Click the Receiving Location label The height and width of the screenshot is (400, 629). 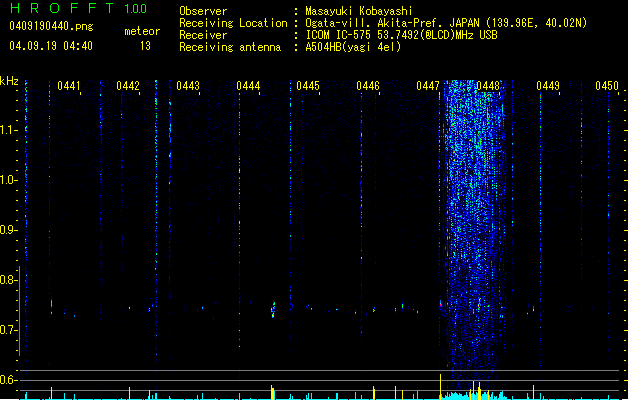pyautogui.click(x=233, y=23)
